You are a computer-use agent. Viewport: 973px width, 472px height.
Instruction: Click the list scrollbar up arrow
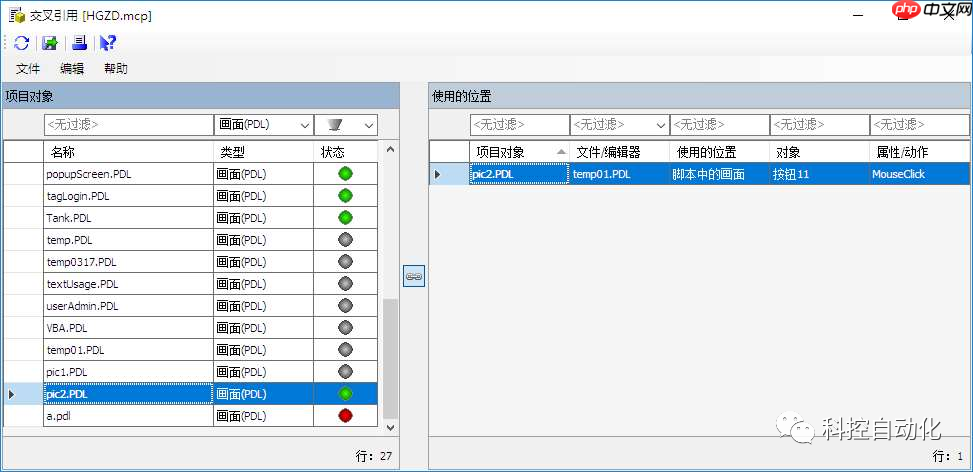tap(390, 149)
